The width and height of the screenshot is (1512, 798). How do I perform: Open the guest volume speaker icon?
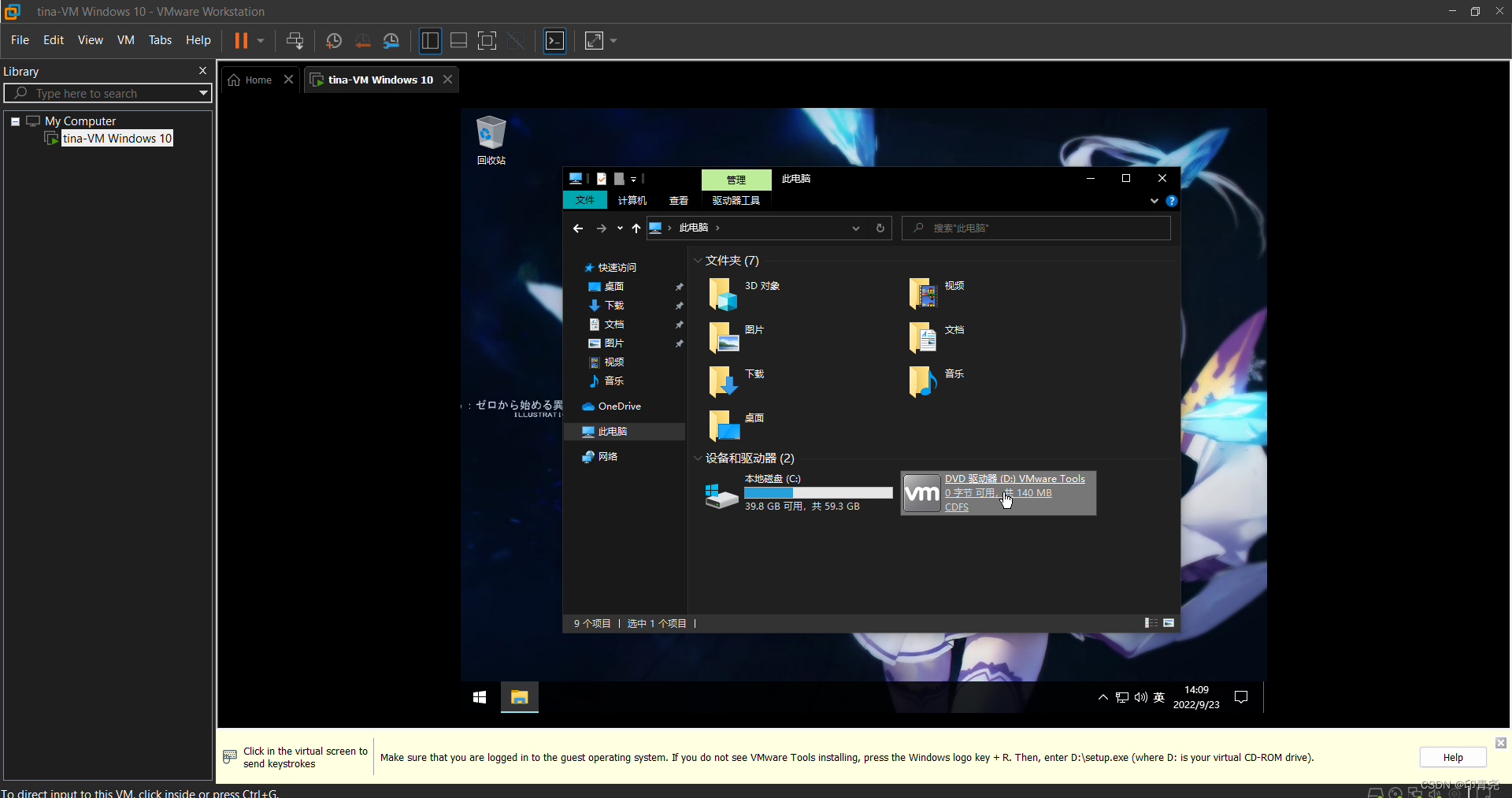coord(1140,697)
